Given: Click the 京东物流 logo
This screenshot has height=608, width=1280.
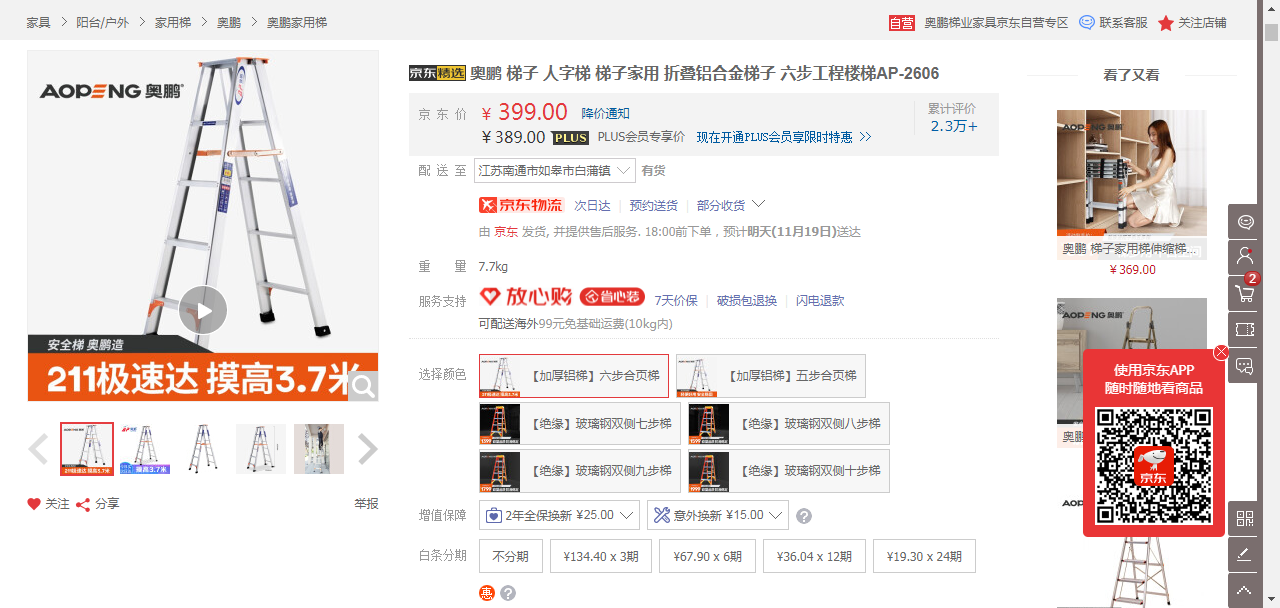Looking at the screenshot, I should click(520, 205).
